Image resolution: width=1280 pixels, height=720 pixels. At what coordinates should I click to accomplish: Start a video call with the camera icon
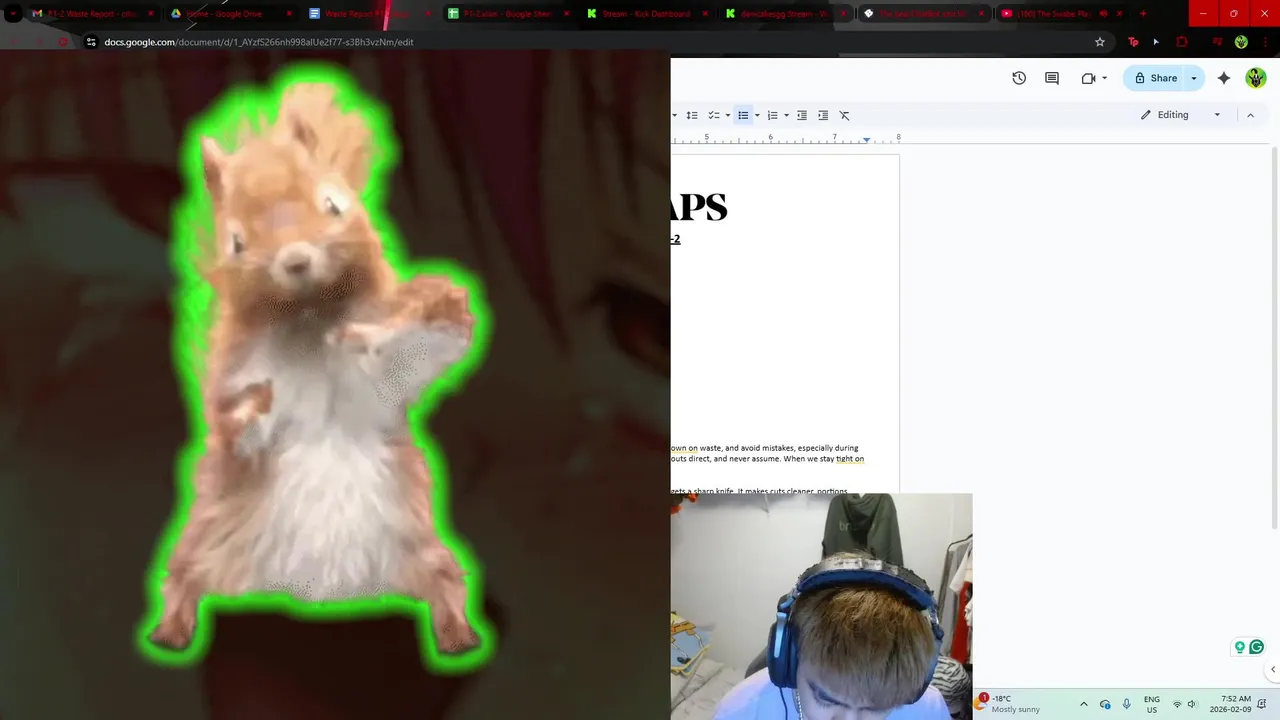(1088, 78)
